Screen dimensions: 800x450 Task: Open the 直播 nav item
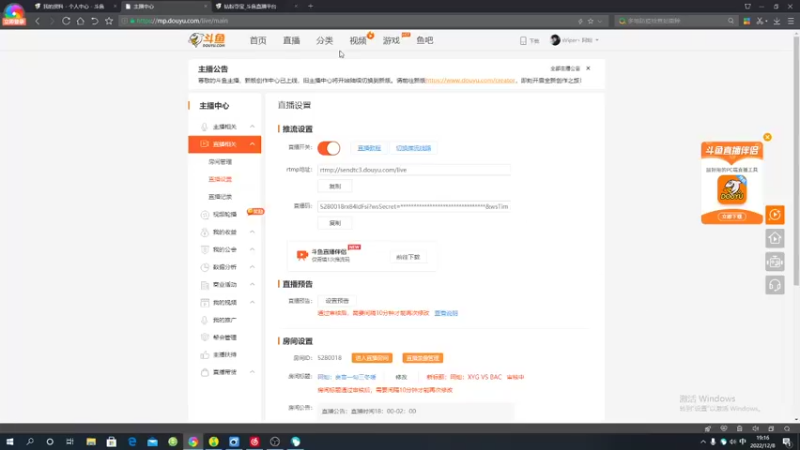tap(291, 40)
